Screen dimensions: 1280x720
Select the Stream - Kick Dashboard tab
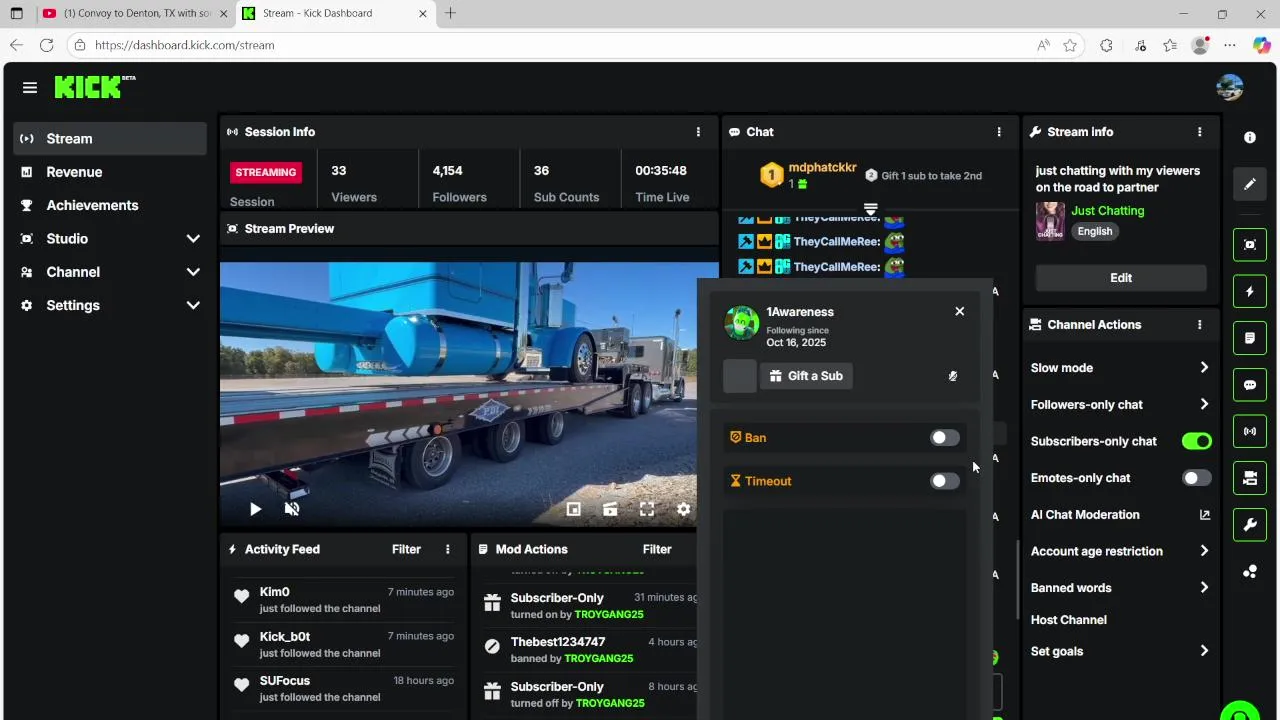[x=333, y=14]
